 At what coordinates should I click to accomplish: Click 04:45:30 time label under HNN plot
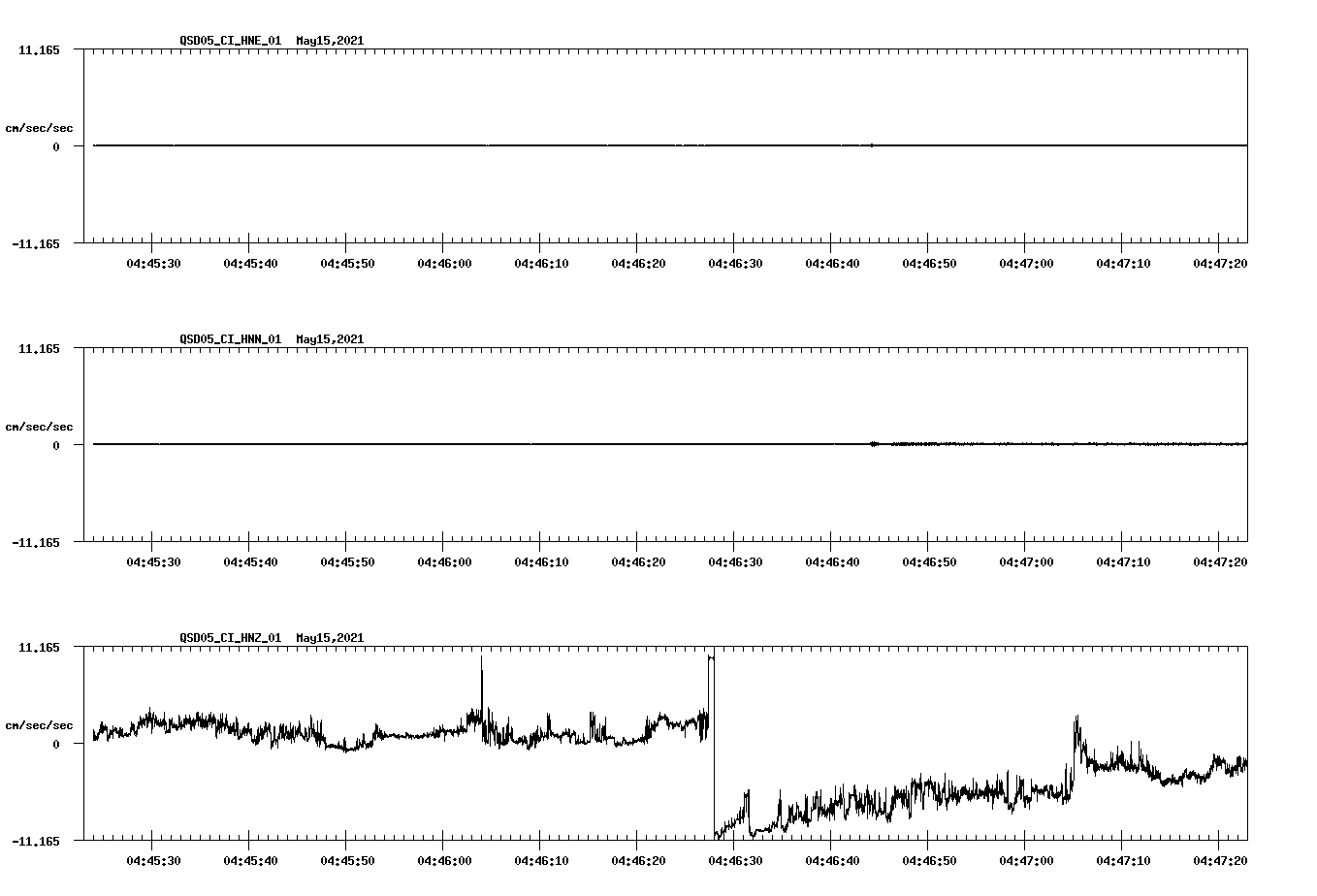153,561
